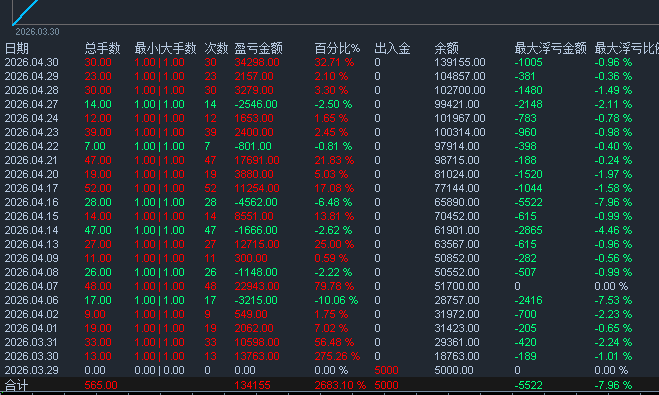Select the 2026.04.01 date cell
Image resolution: width=659 pixels, height=395 pixels.
click(32, 329)
